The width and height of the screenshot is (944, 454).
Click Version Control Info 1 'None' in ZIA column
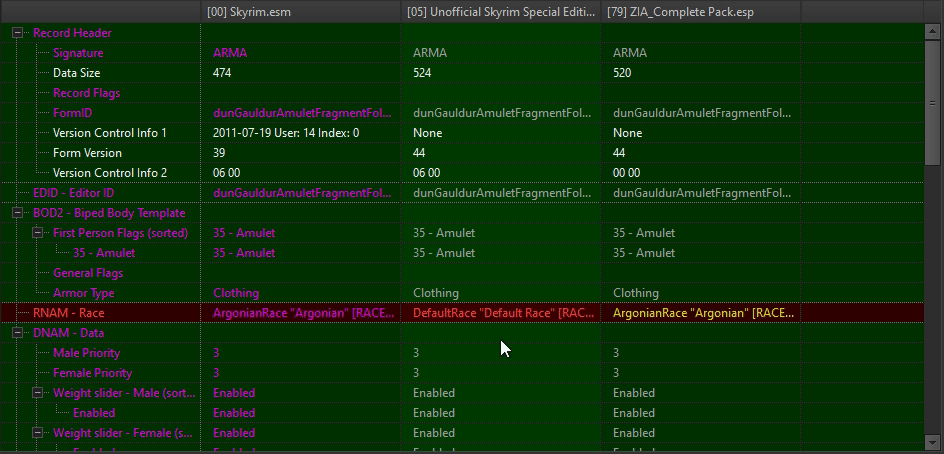[627, 132]
